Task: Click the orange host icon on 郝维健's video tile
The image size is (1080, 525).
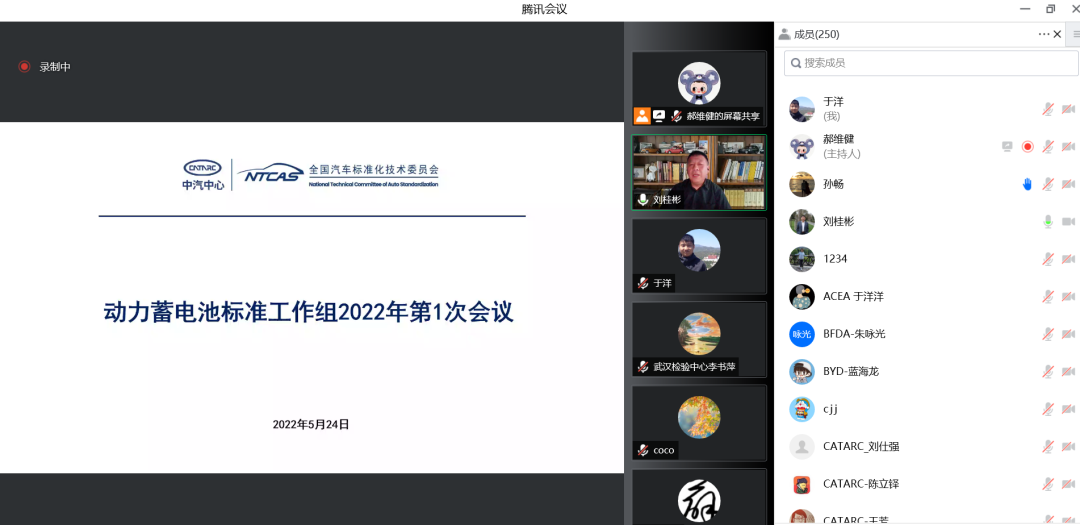Action: (x=642, y=116)
